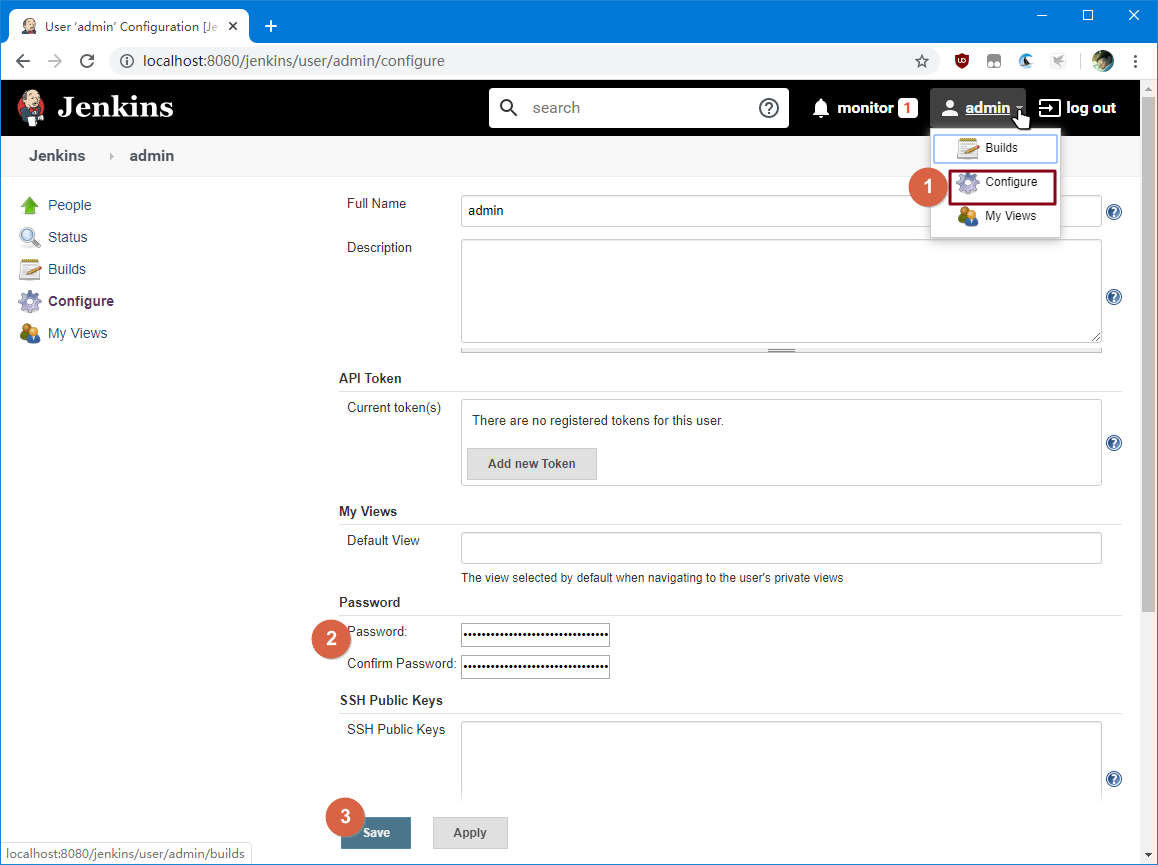The image size is (1158, 865).
Task: Click the Jenkins title text in header
Action: point(115,107)
